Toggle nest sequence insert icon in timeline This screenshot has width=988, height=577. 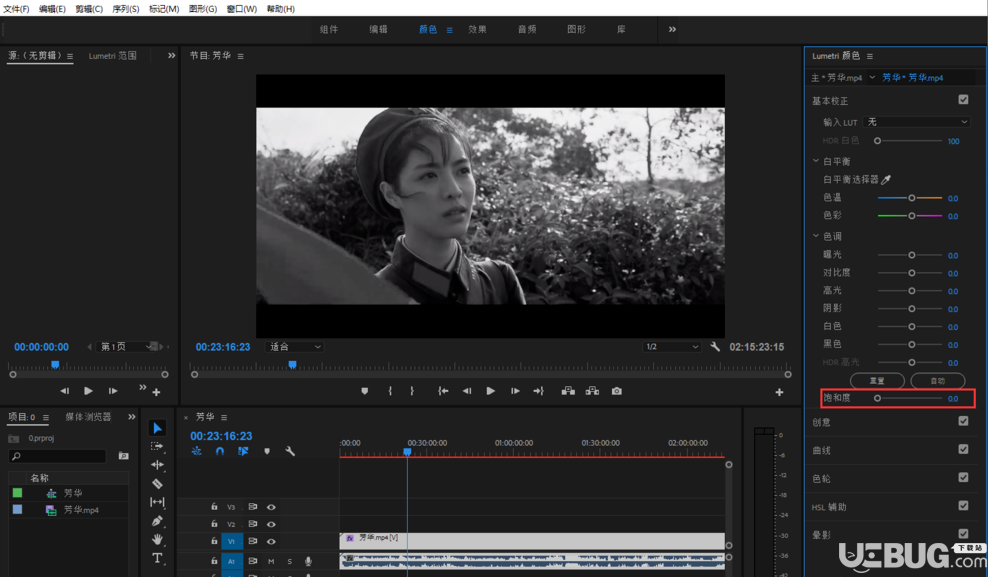tap(197, 451)
